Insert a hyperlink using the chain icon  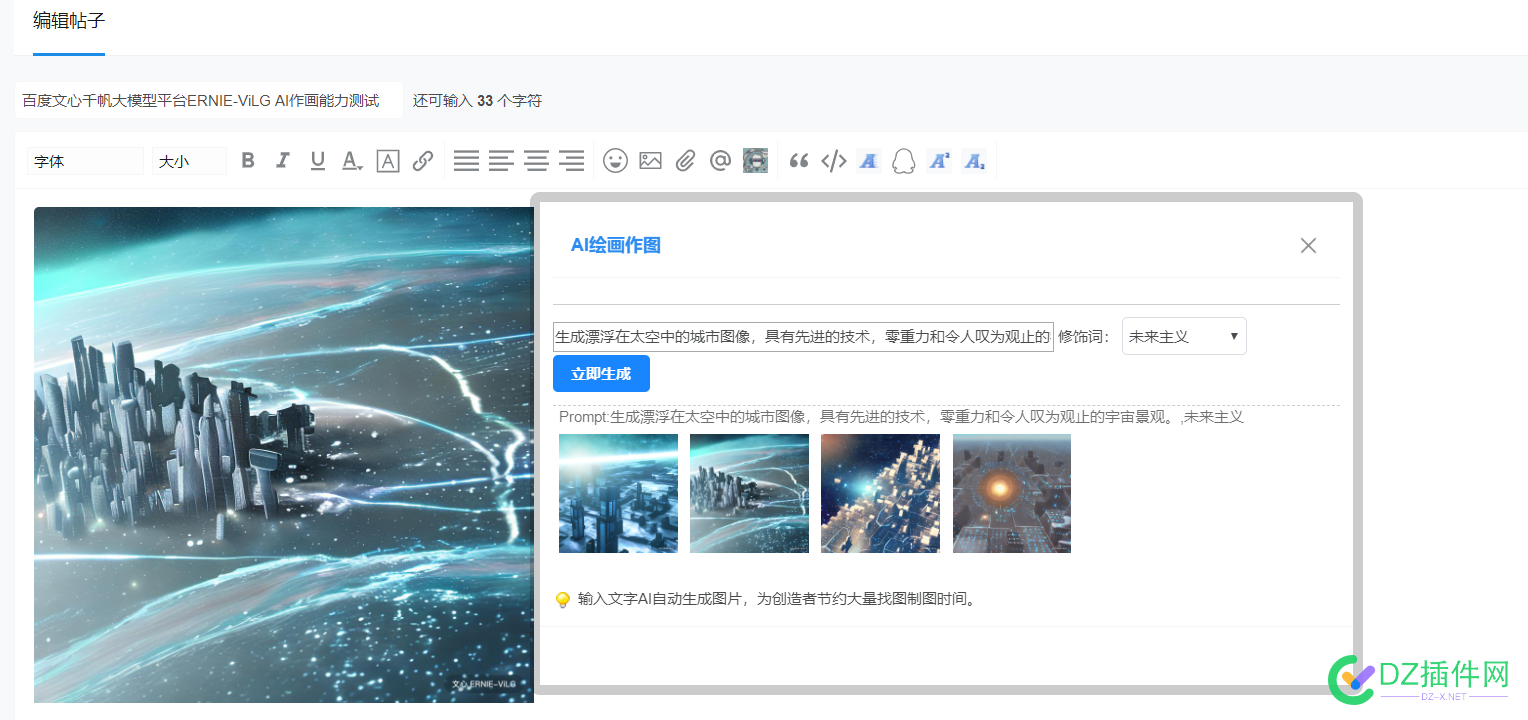423,161
